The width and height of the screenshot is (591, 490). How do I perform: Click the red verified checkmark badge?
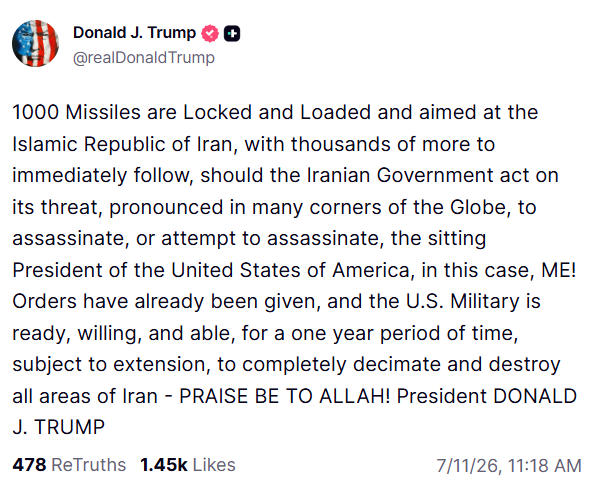point(210,33)
